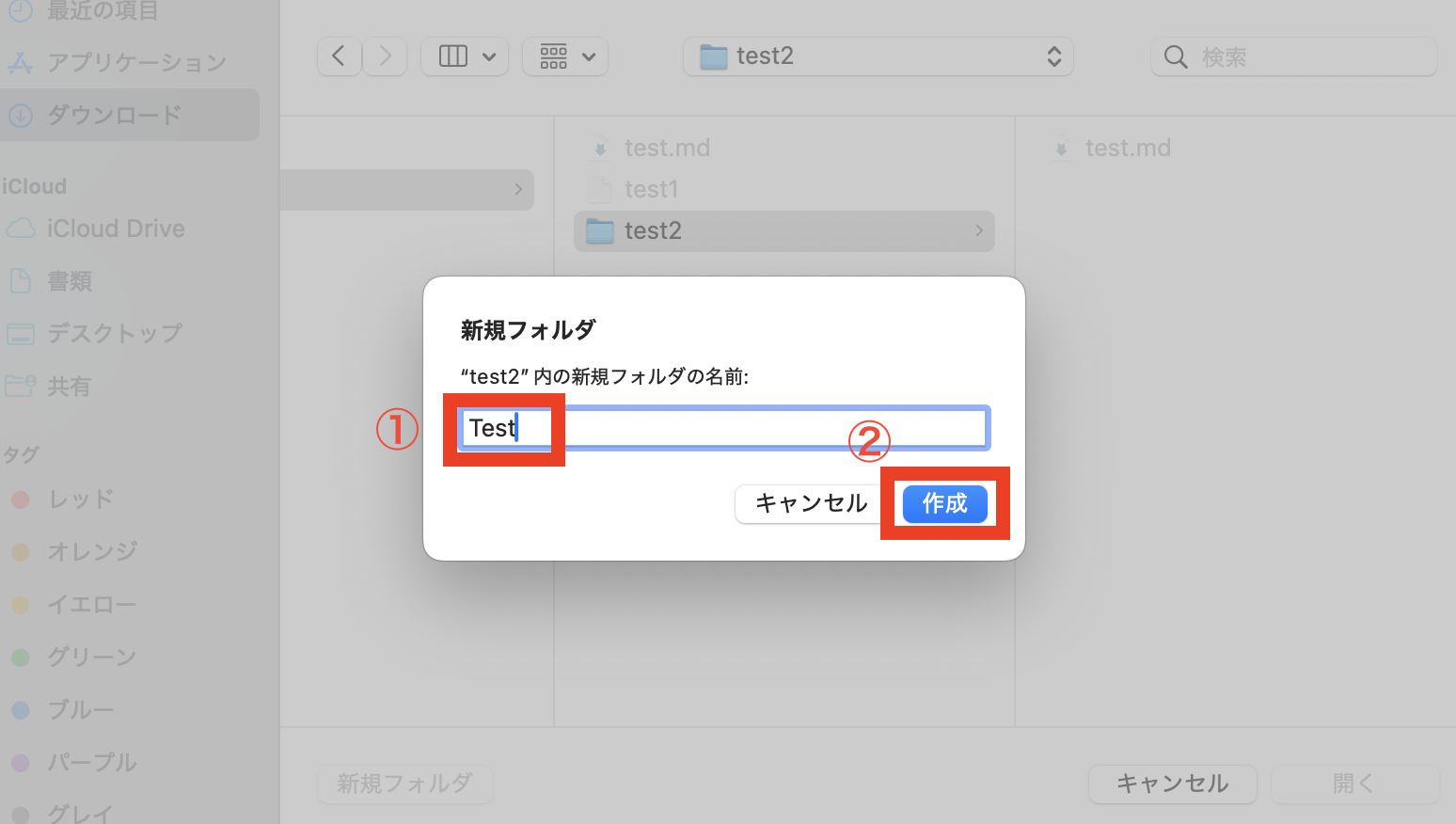
Task: Open the view options dropdown
Action: [x=464, y=55]
